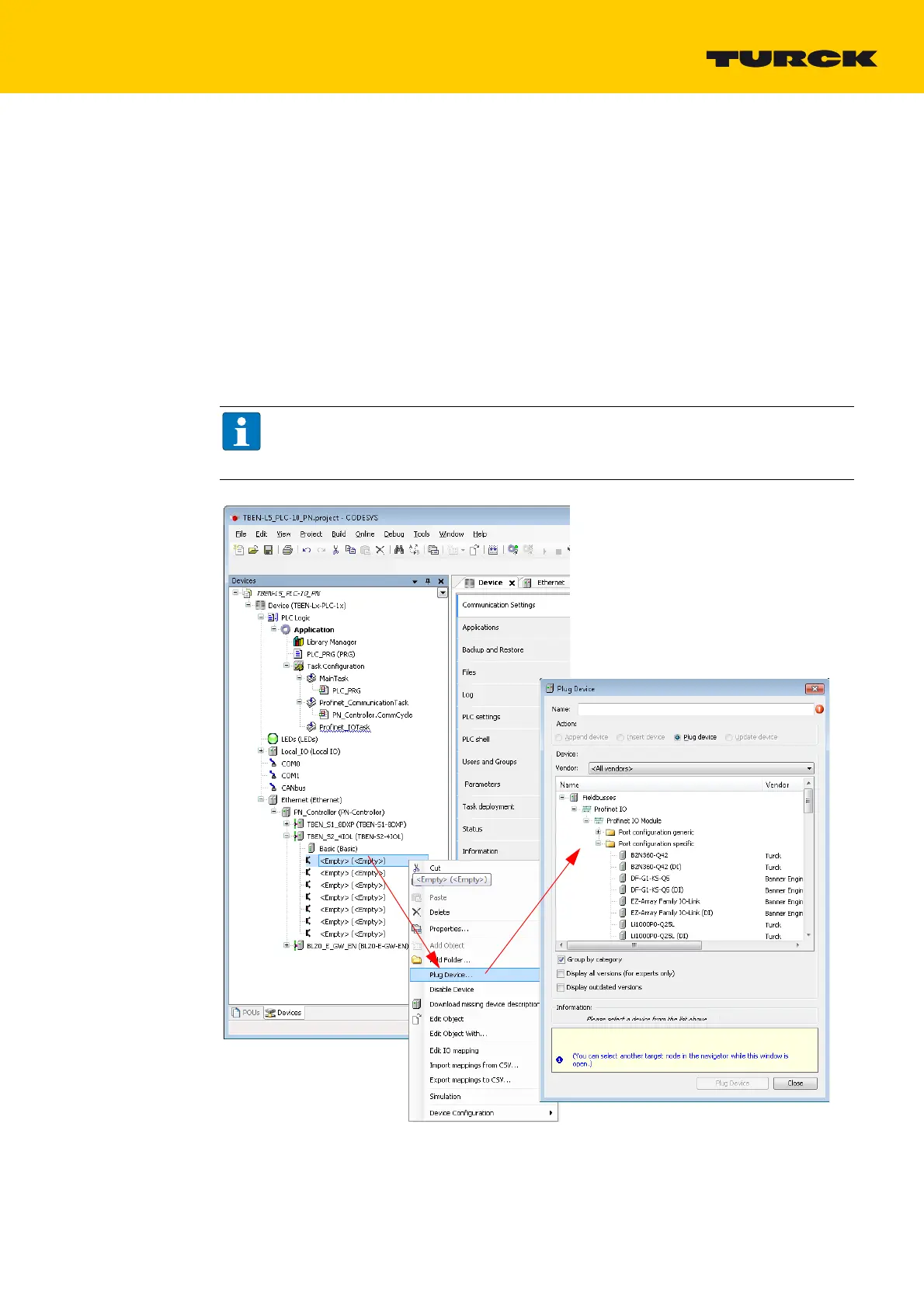Click the CANbus connector icon
The width and height of the screenshot is (924, 1308).
tap(273, 787)
